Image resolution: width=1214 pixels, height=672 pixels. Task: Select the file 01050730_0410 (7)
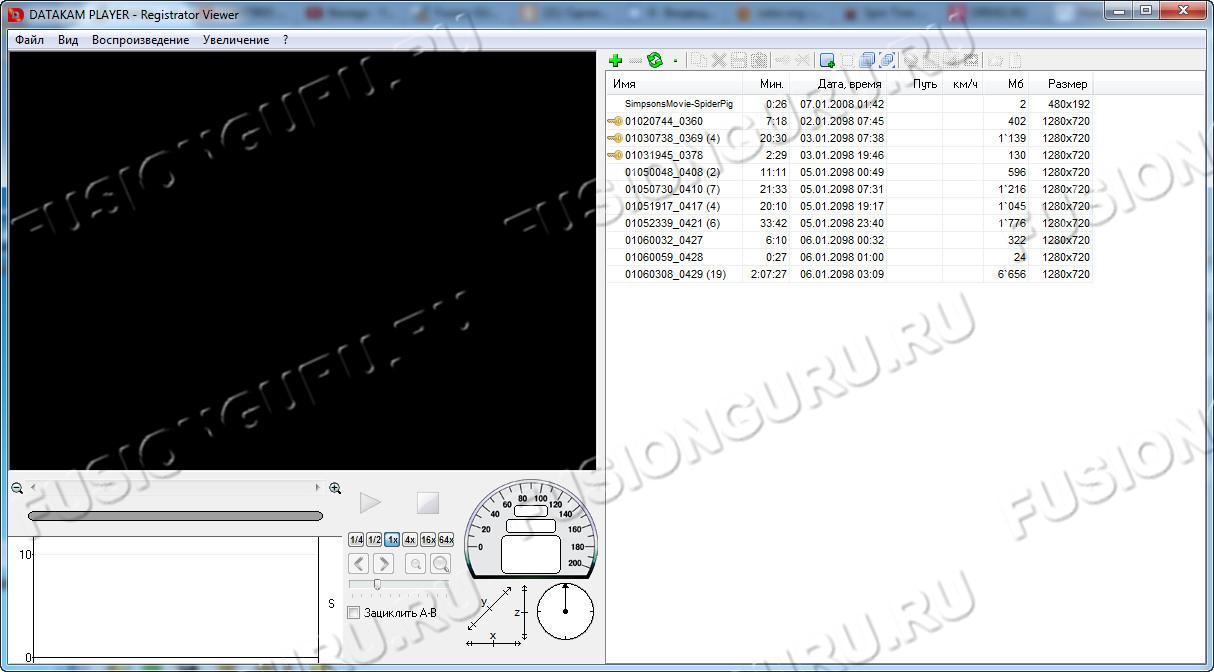[x=672, y=189]
